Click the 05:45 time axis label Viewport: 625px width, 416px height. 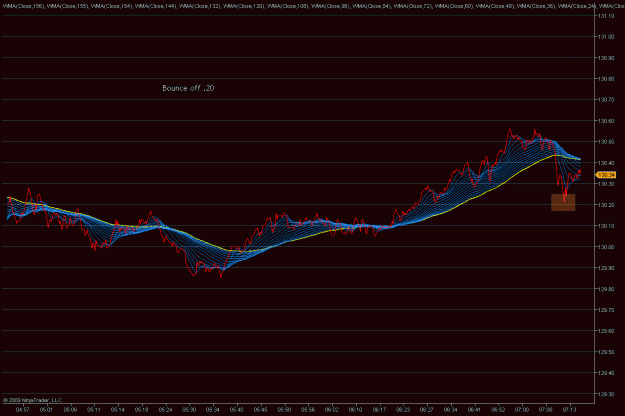pos(260,410)
